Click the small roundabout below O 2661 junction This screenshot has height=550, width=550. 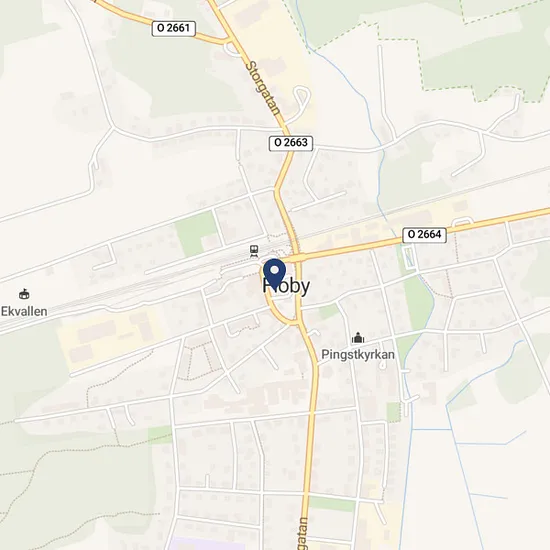click(232, 50)
